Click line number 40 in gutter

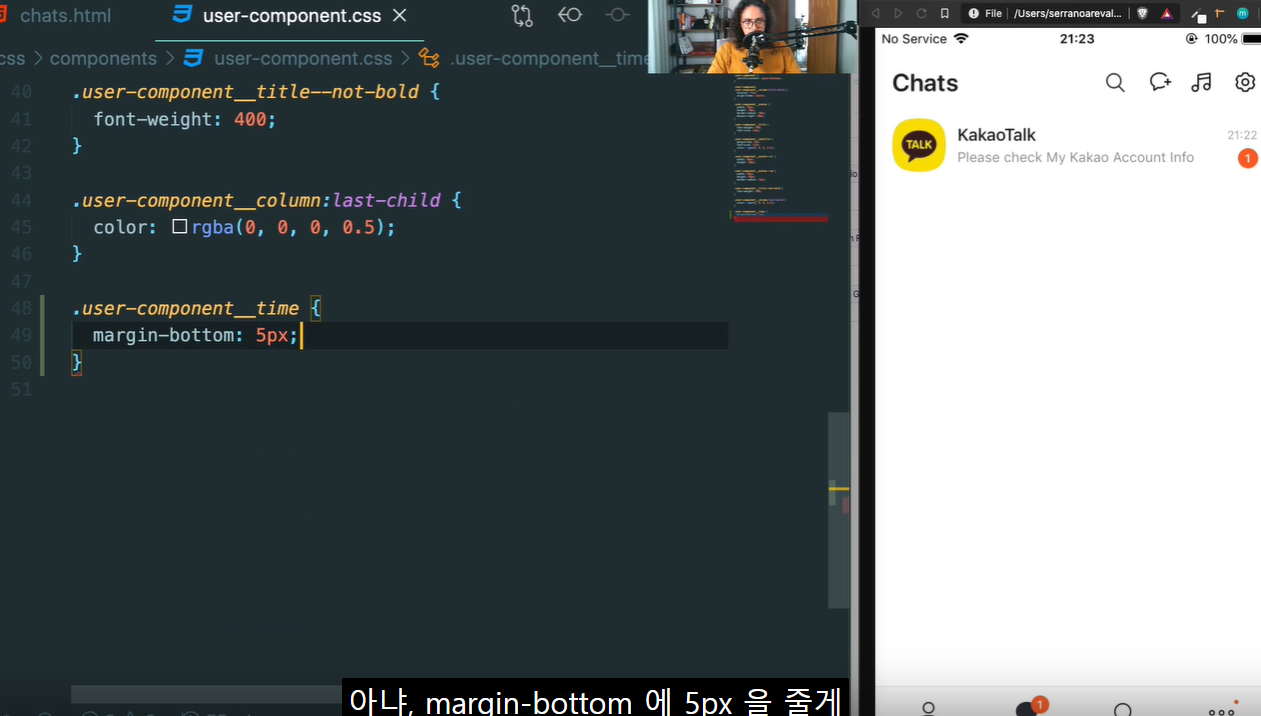point(21,92)
